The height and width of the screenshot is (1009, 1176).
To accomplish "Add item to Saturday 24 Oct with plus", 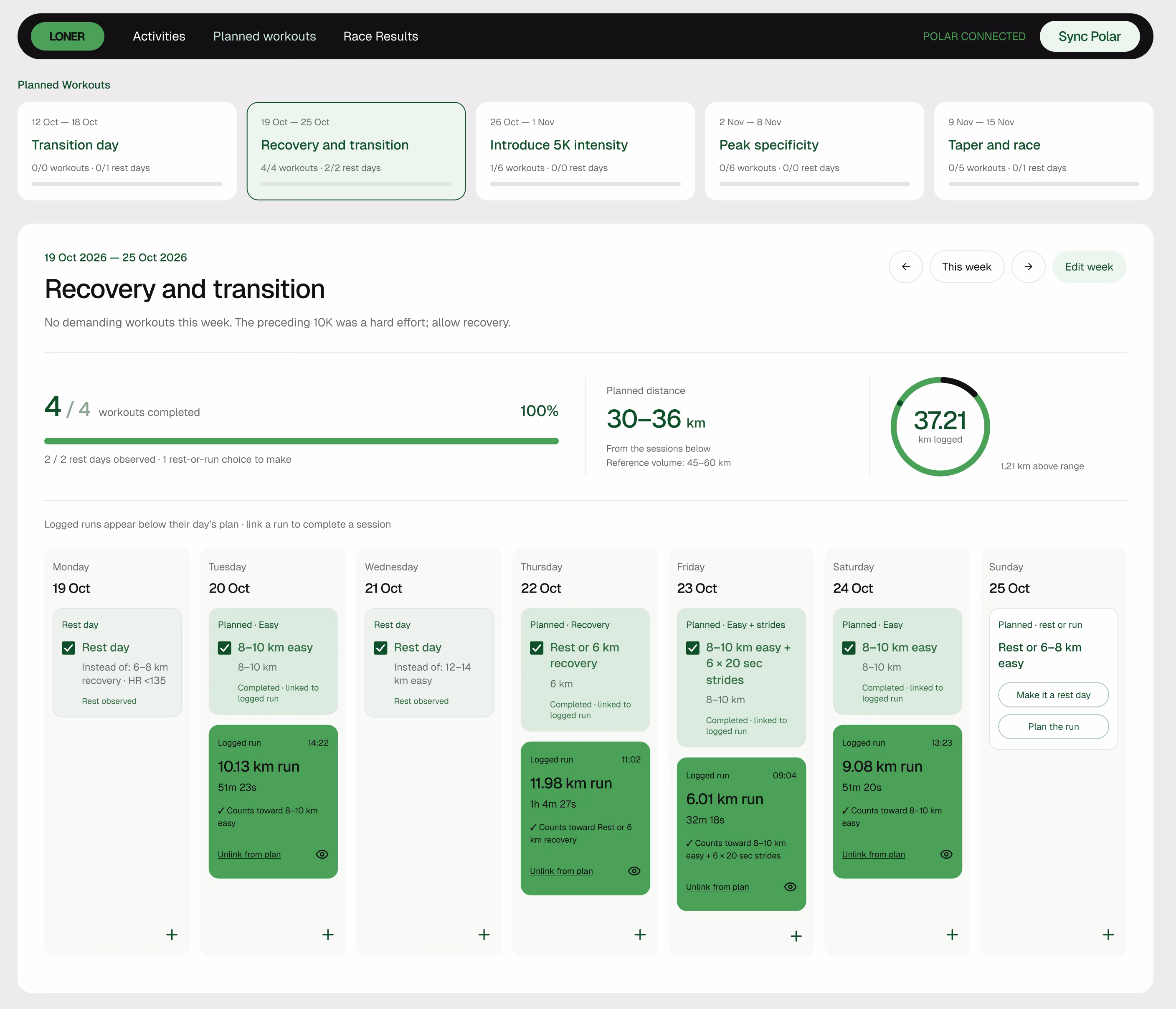I will (x=952, y=934).
